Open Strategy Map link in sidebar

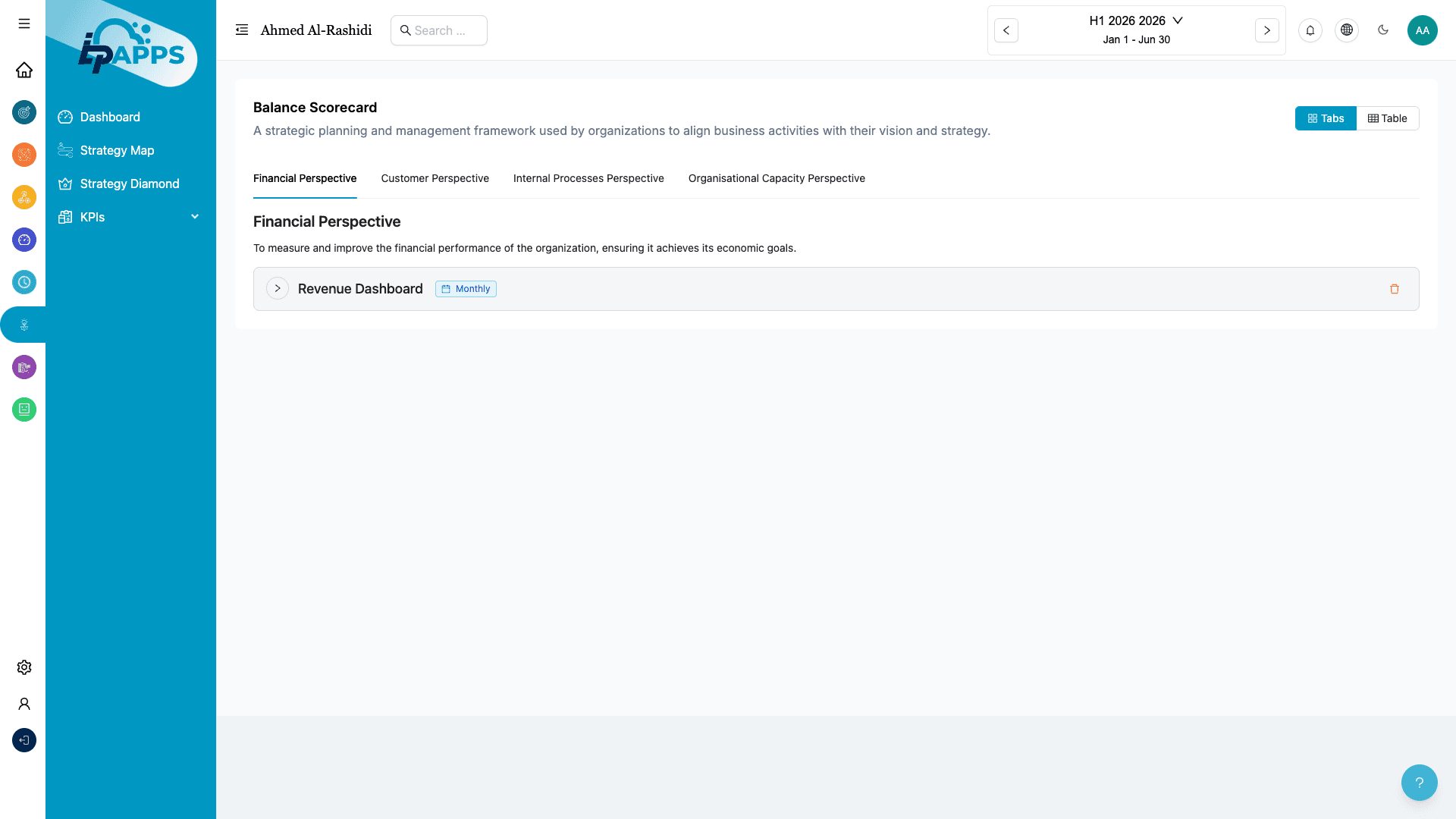tap(117, 150)
